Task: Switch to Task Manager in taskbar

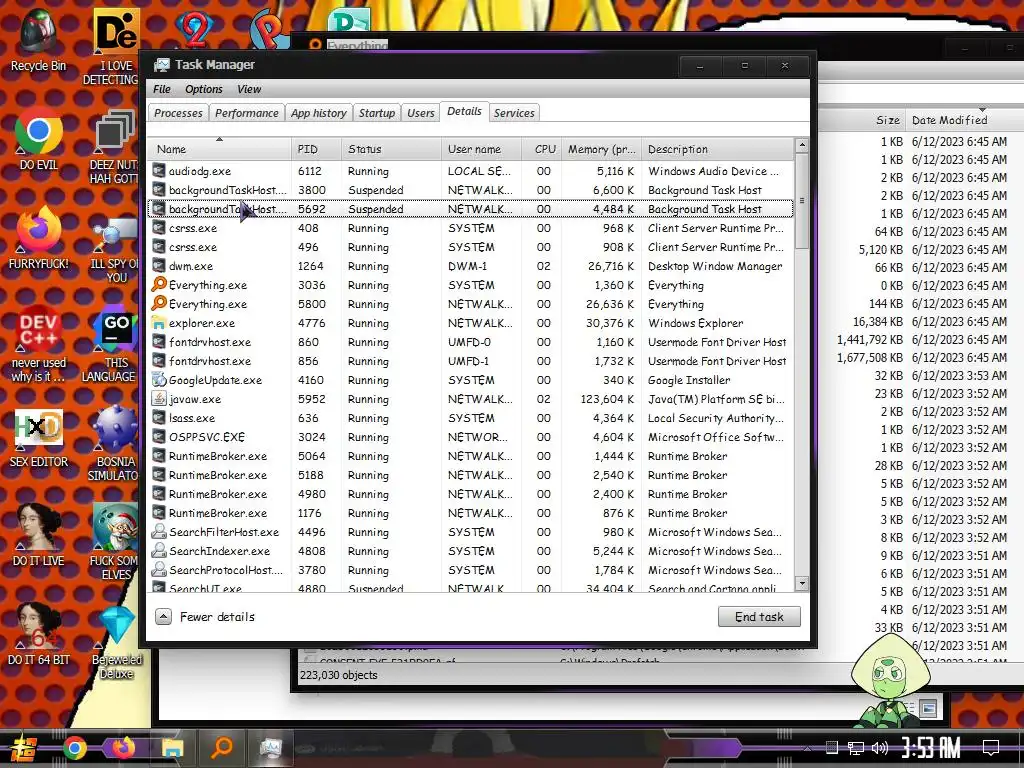Action: tap(270, 747)
